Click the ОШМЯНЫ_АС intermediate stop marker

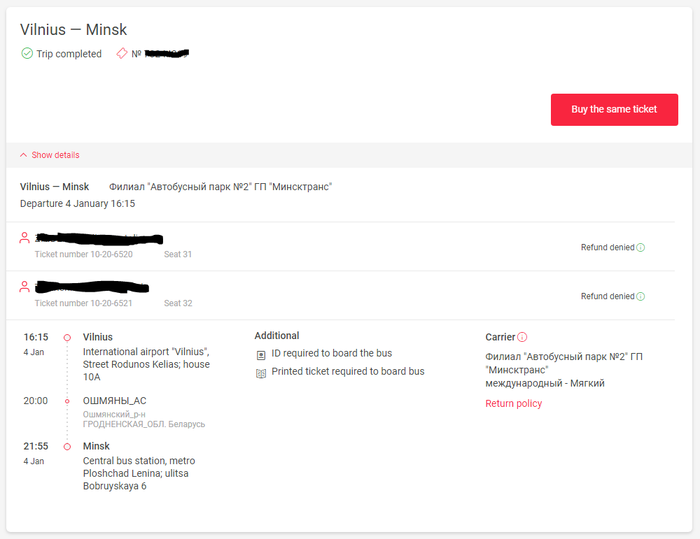point(67,401)
